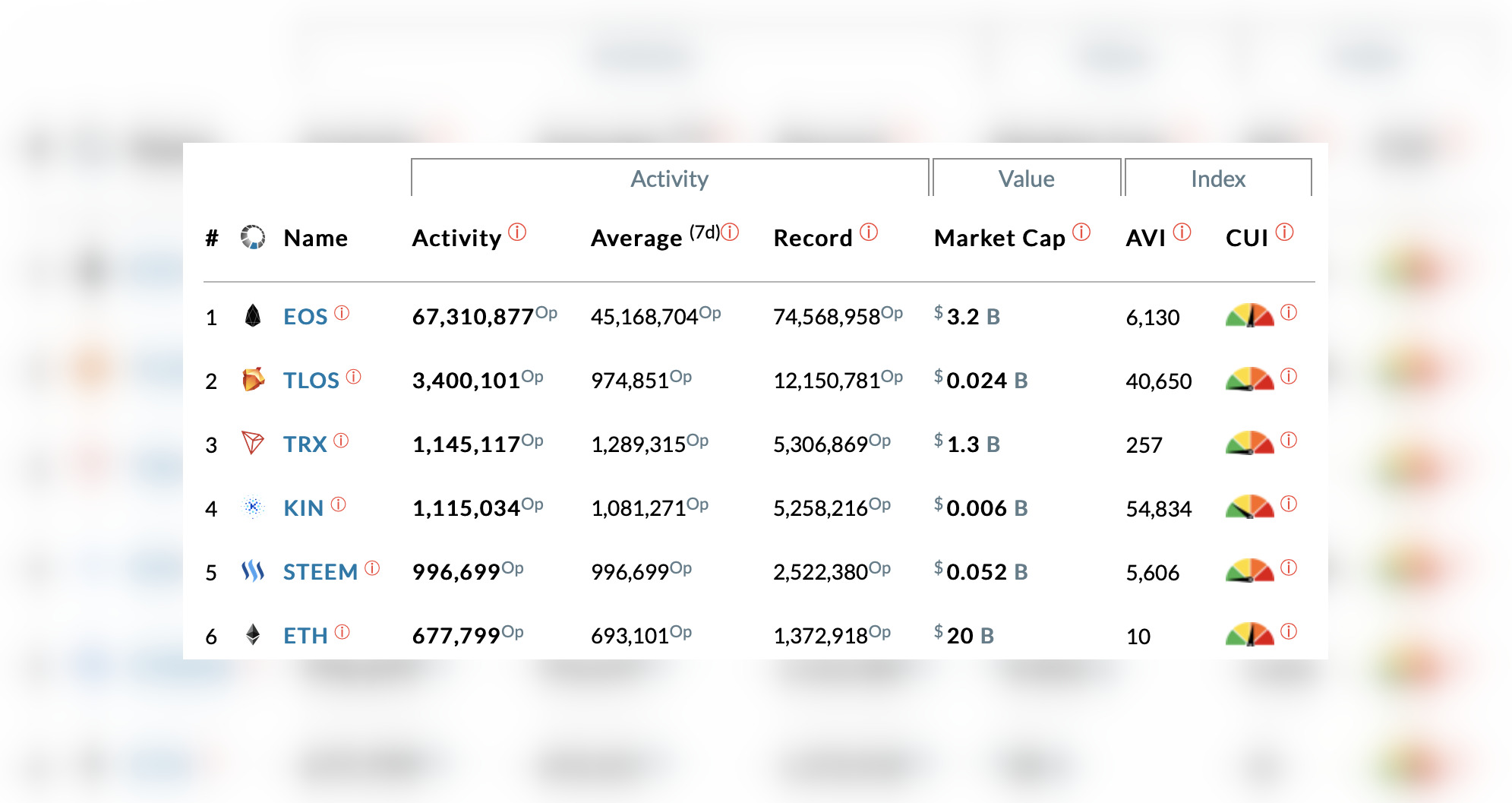Click the KIN coin logo icon
Screen dimensions: 1512x803
pos(253,507)
